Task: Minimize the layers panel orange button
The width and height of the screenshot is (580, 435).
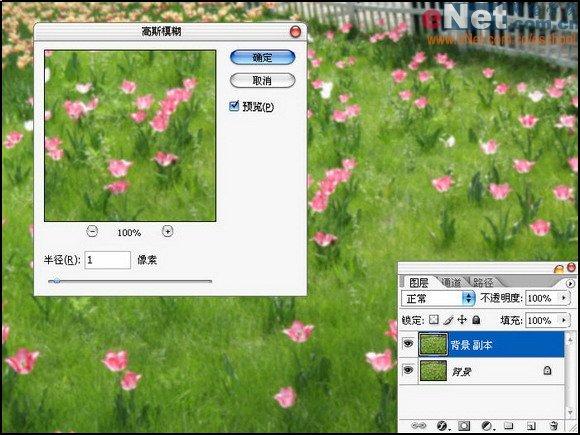Action: (559, 269)
